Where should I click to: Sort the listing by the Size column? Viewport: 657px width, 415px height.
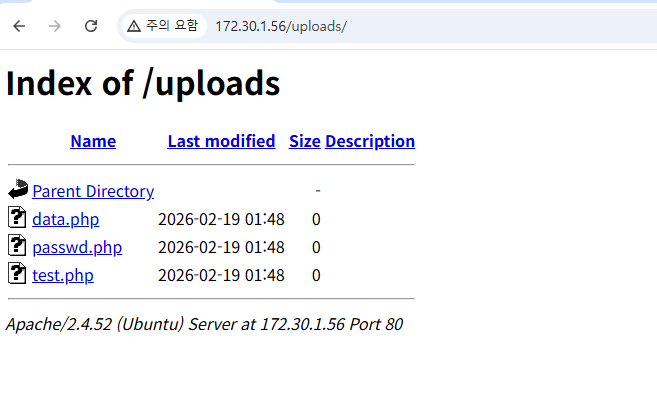[x=304, y=141]
